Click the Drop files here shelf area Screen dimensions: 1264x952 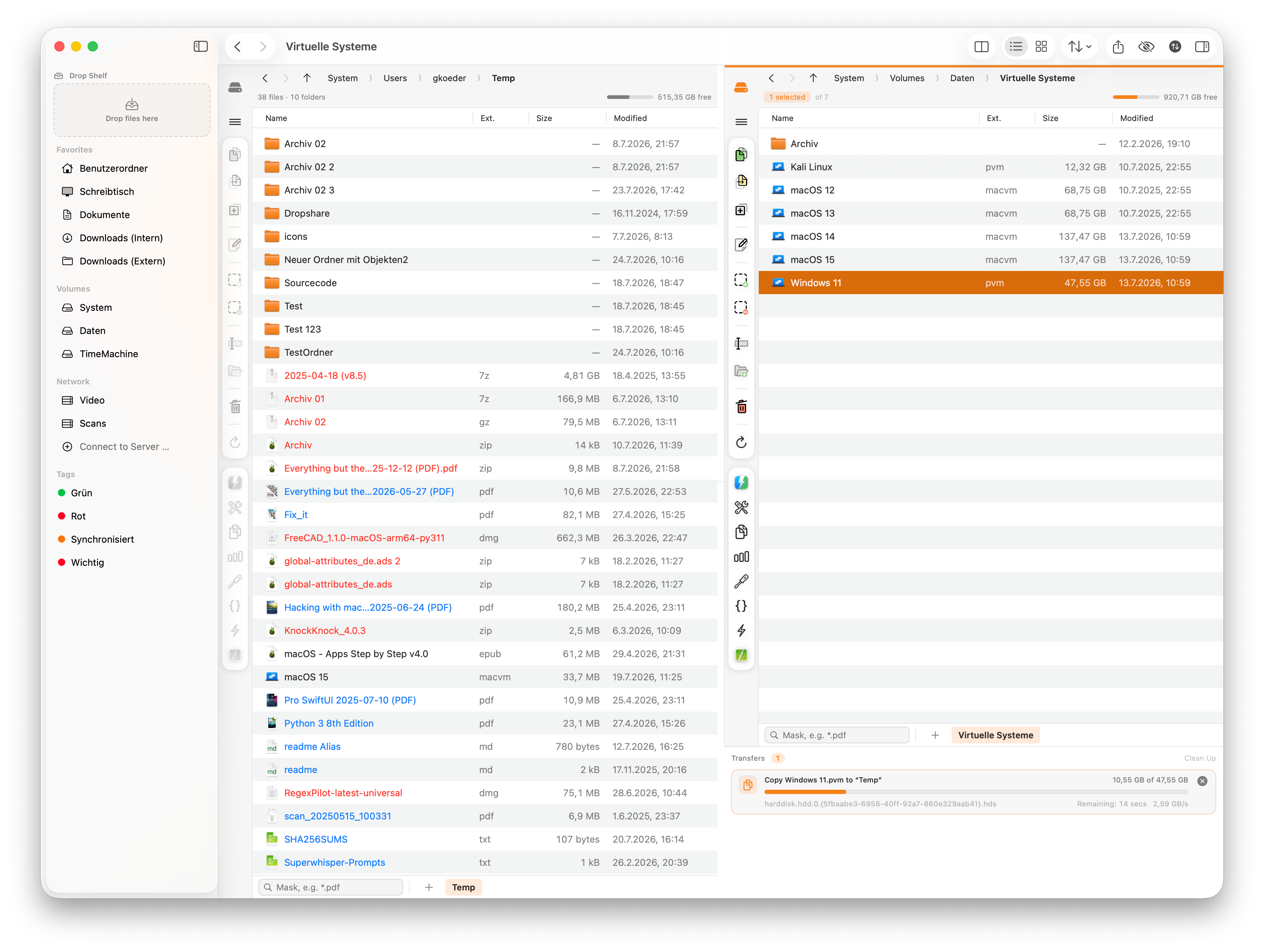click(131, 110)
